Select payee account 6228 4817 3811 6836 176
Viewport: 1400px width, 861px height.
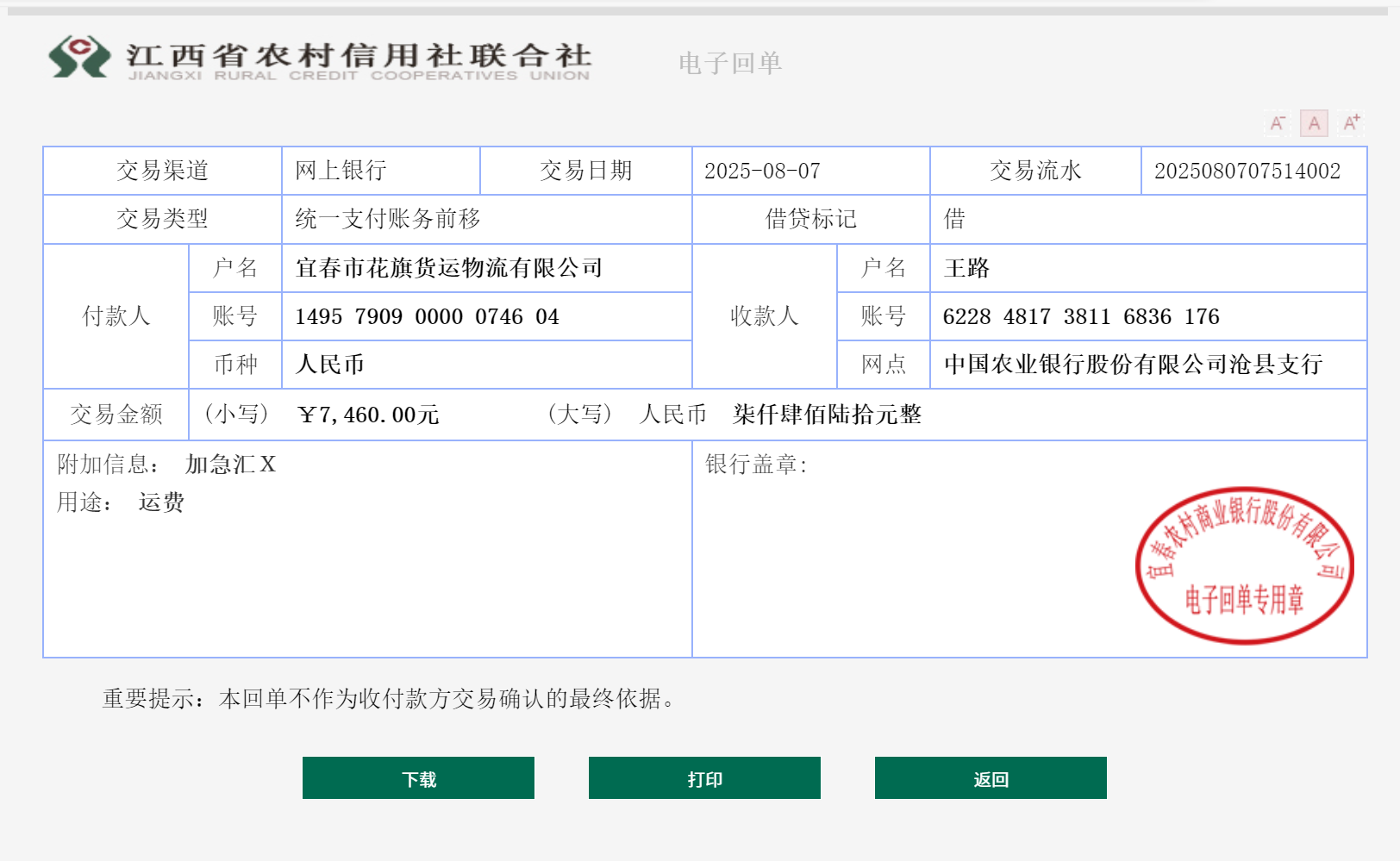coord(1081,316)
